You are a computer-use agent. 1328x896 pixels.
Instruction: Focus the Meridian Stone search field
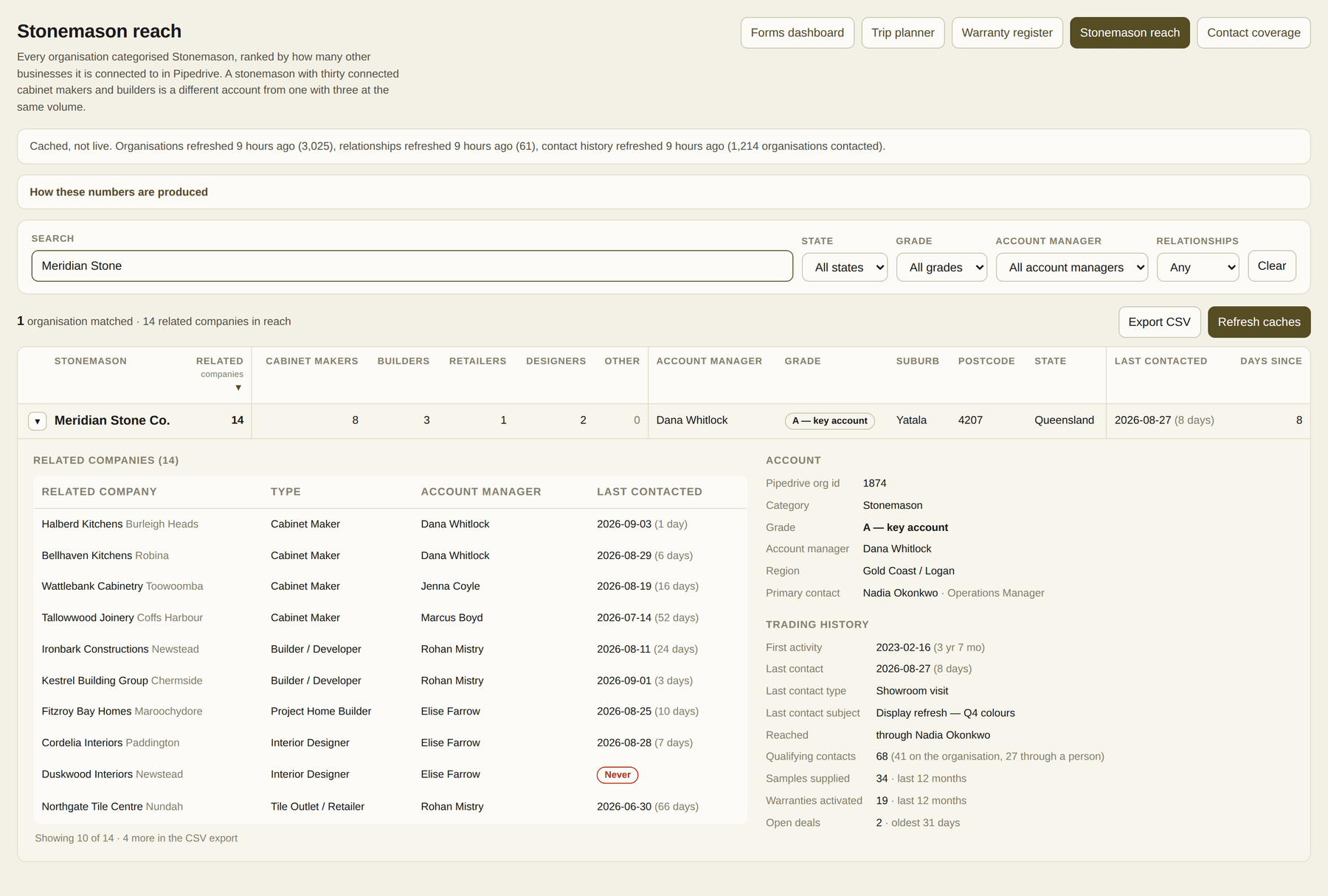click(412, 266)
